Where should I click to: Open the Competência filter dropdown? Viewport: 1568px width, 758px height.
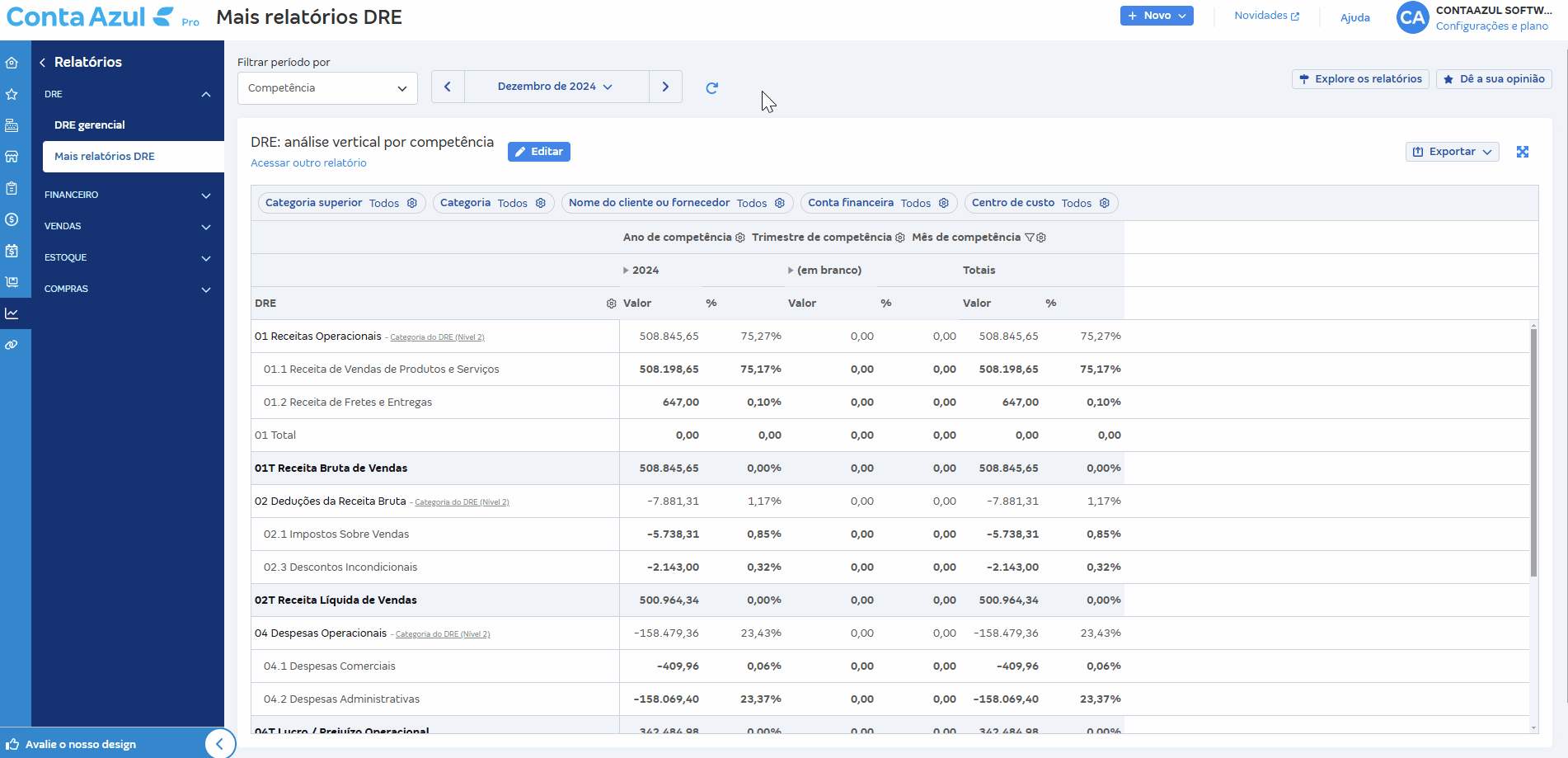click(327, 88)
